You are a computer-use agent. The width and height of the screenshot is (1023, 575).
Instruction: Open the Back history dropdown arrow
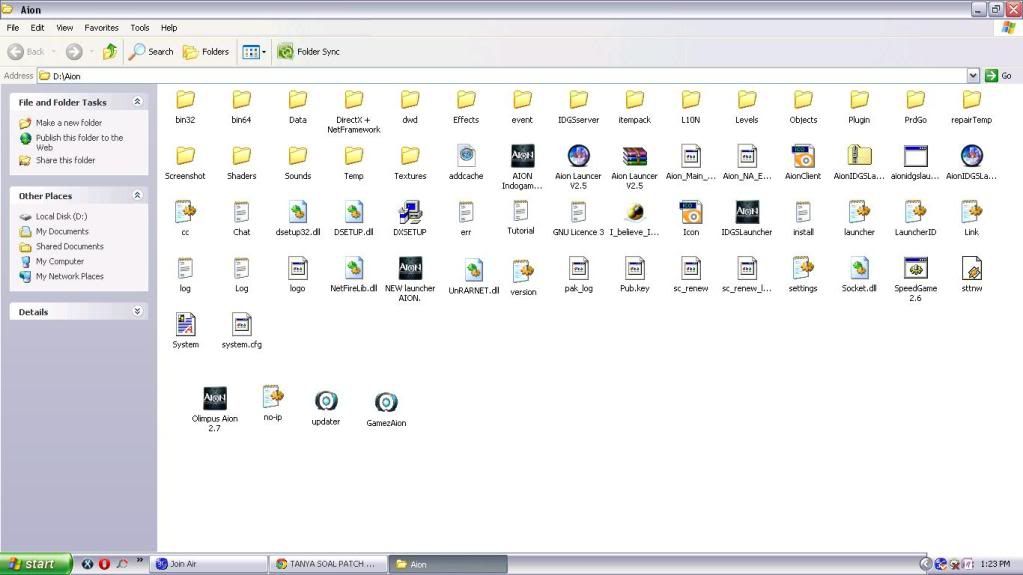53,52
